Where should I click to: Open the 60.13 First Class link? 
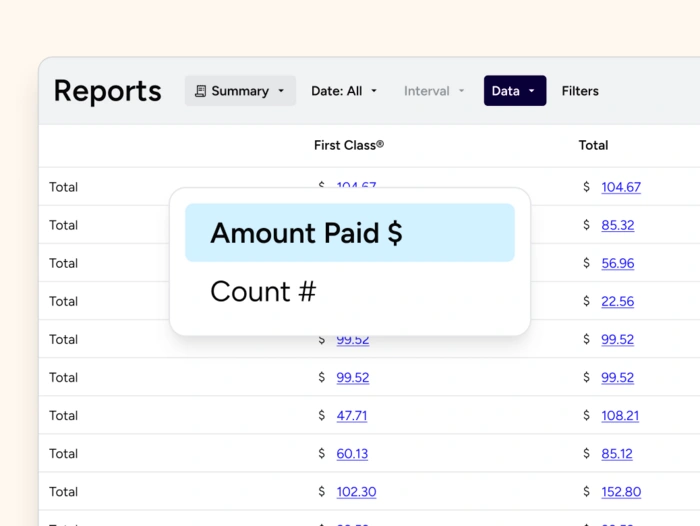click(351, 453)
